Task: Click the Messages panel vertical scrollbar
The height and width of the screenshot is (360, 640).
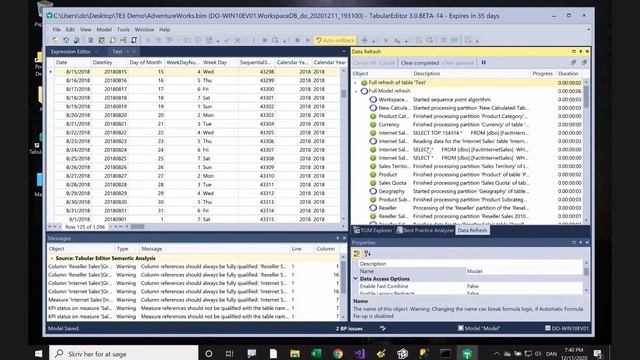Action: click(343, 287)
